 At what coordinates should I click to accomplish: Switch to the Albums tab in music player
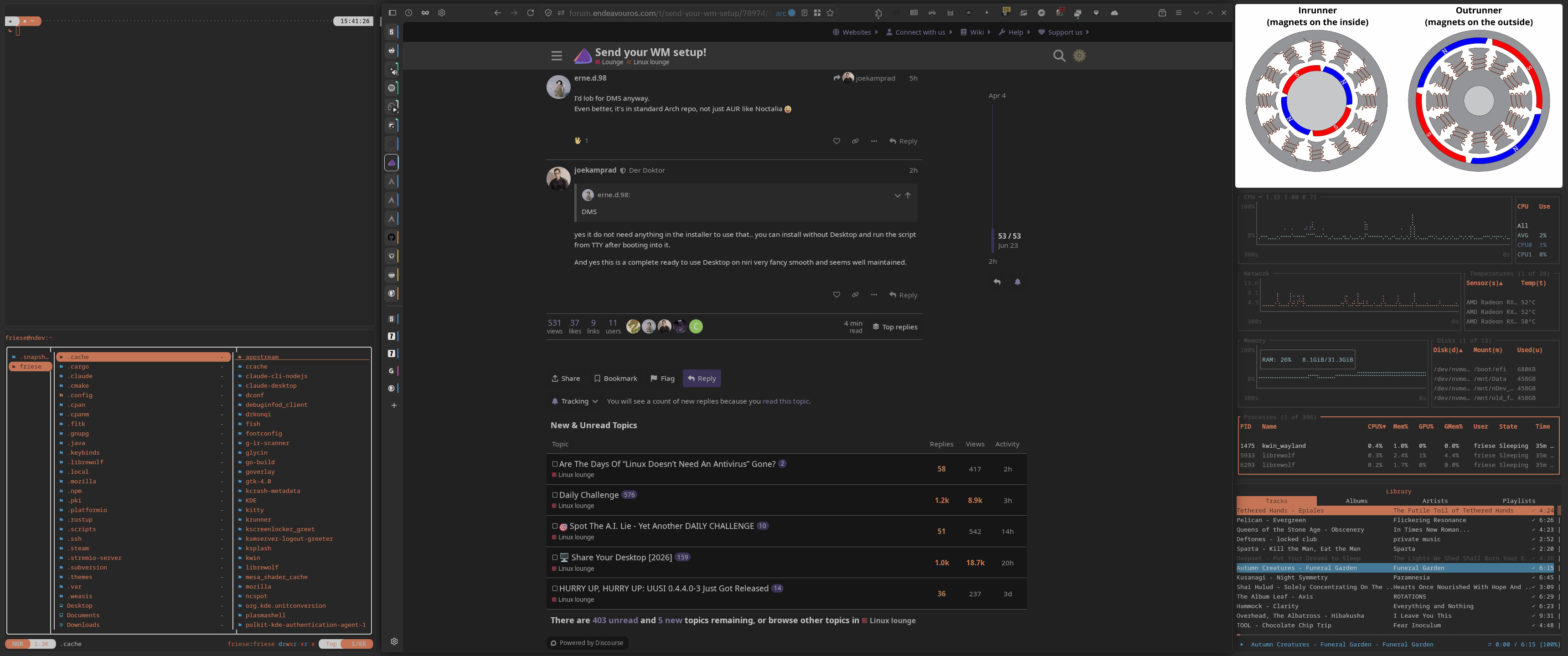click(1356, 501)
